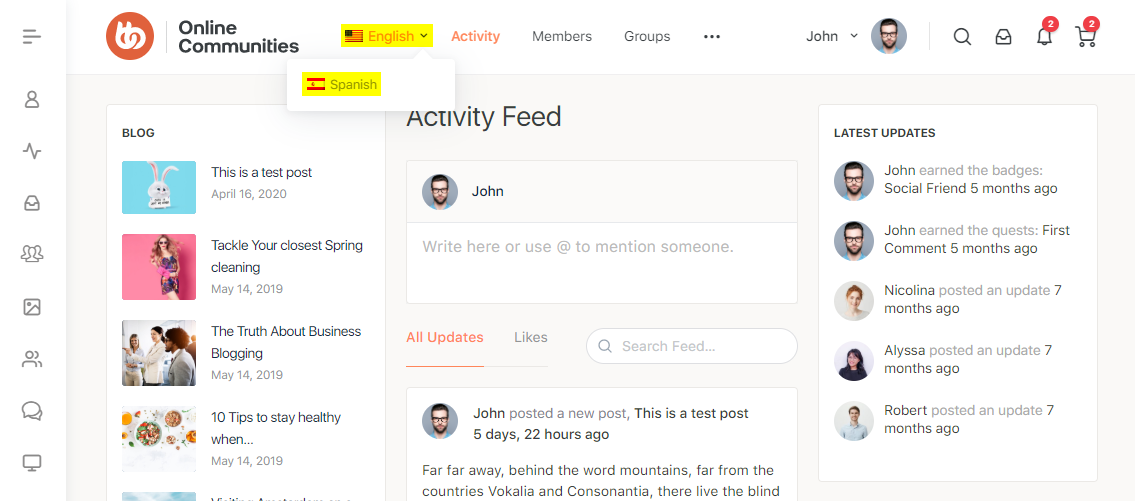Open the activity pulse icon in sidebar
Screen dimensions: 1135x501
(x=32, y=151)
